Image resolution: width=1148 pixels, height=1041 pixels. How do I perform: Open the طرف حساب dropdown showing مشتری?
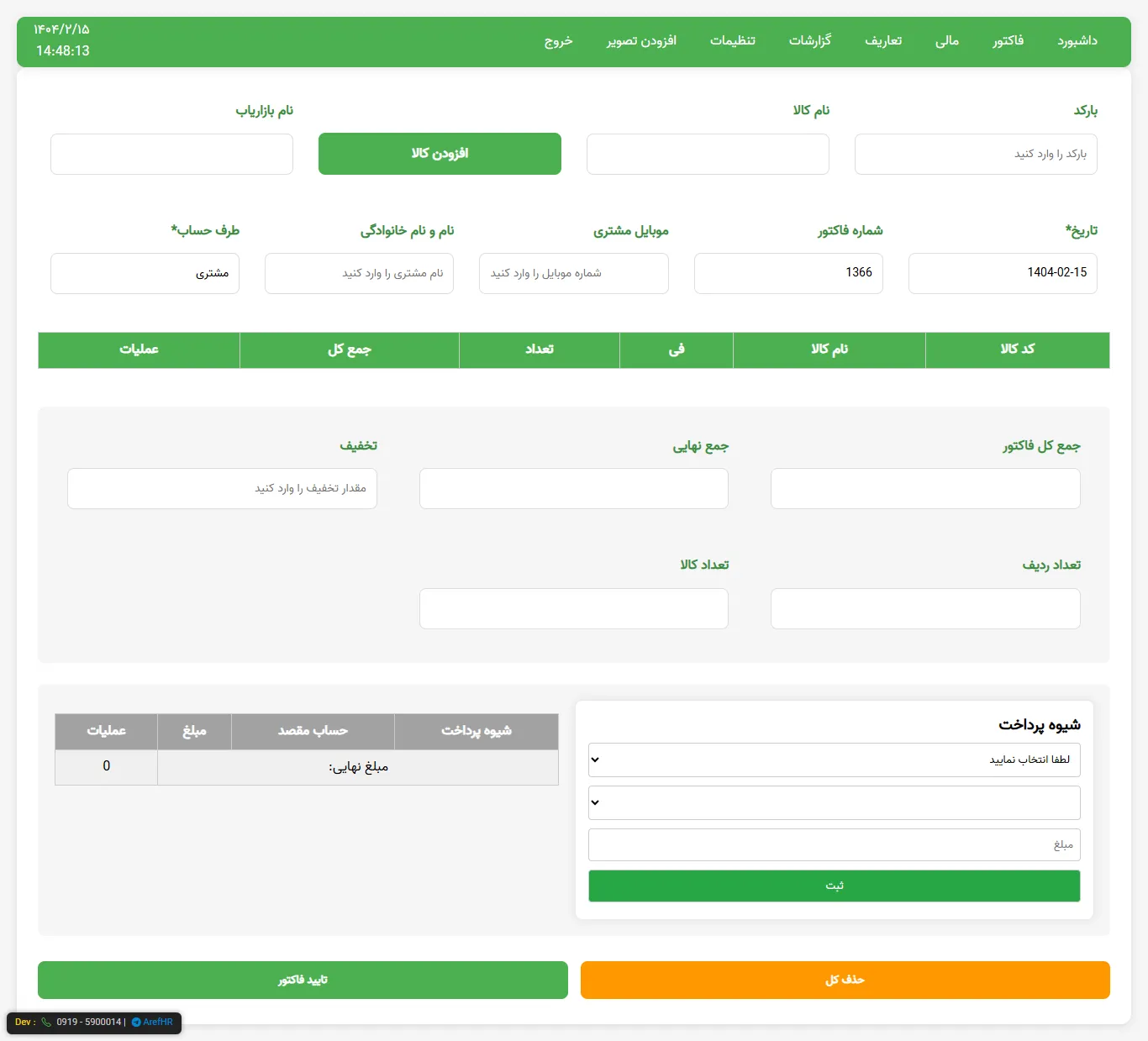point(145,273)
